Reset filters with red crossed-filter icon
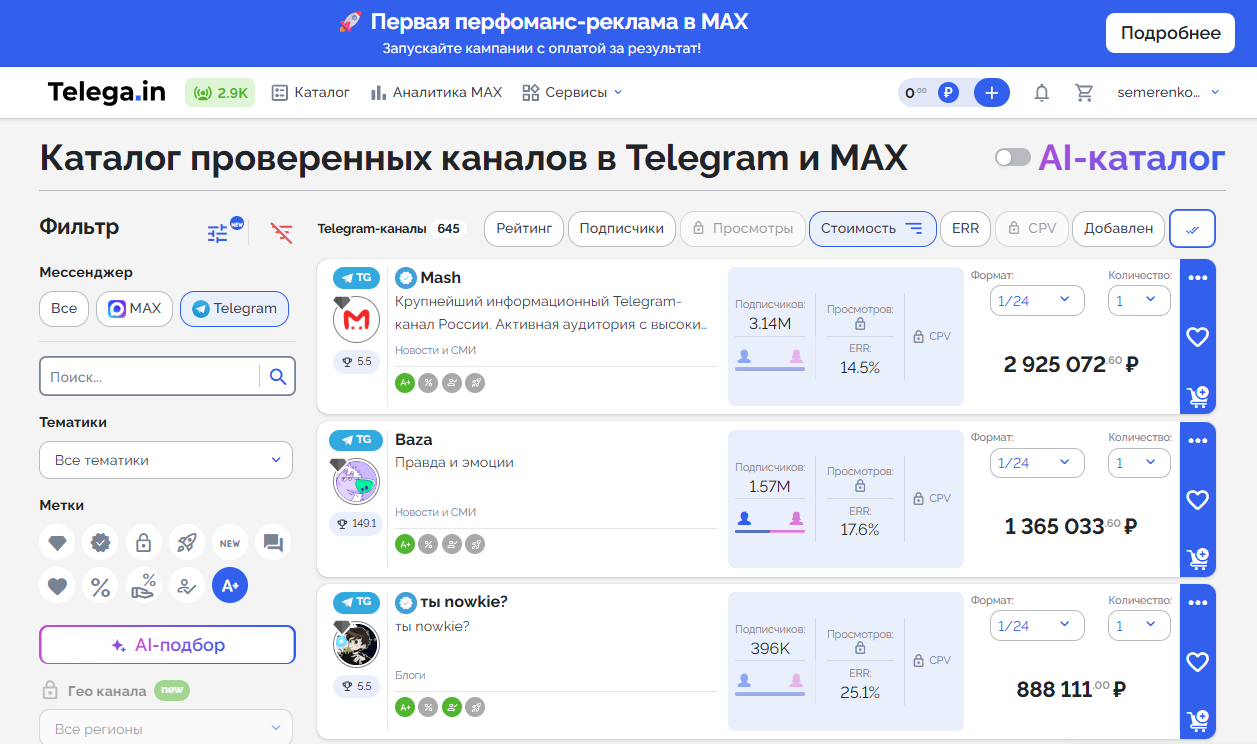The image size is (1257, 744). pyautogui.click(x=282, y=233)
